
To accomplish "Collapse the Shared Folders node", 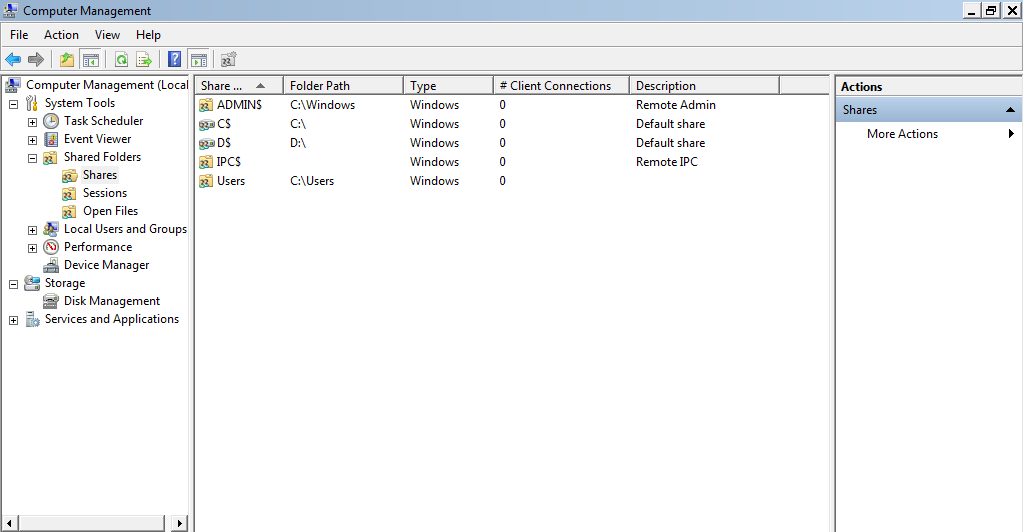I will coord(32,159).
